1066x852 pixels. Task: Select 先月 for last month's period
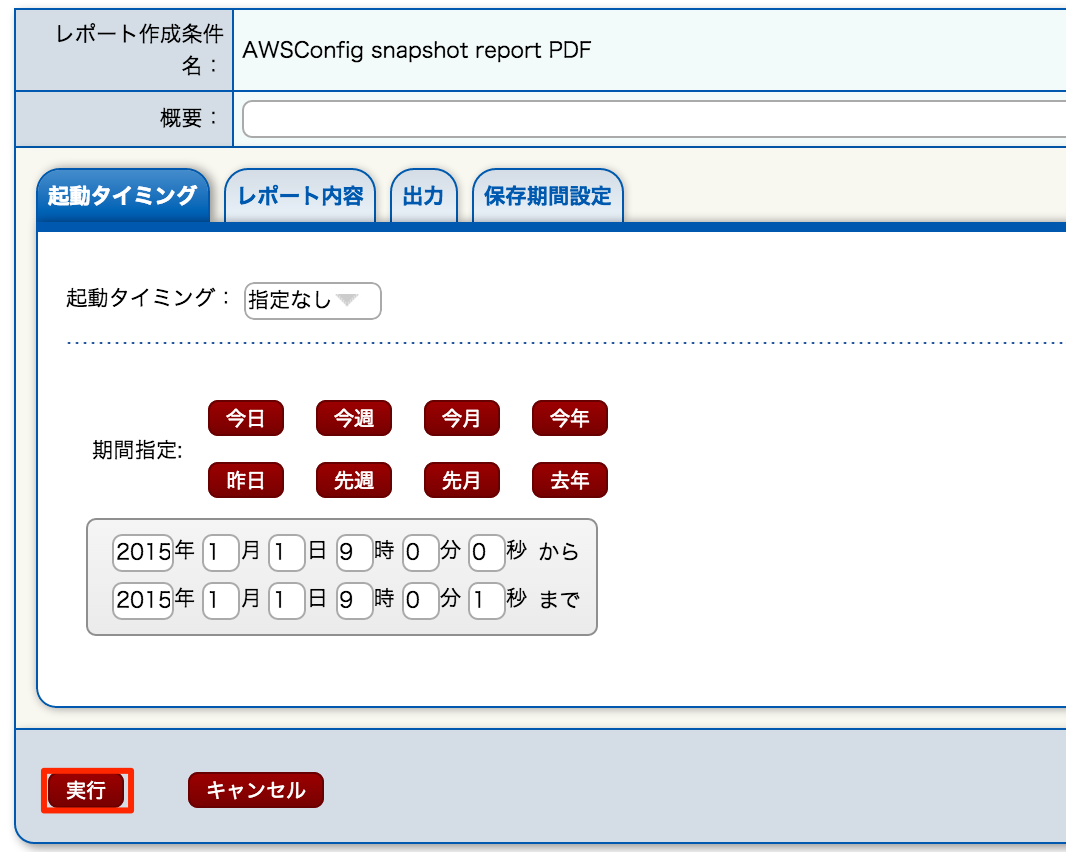point(462,480)
